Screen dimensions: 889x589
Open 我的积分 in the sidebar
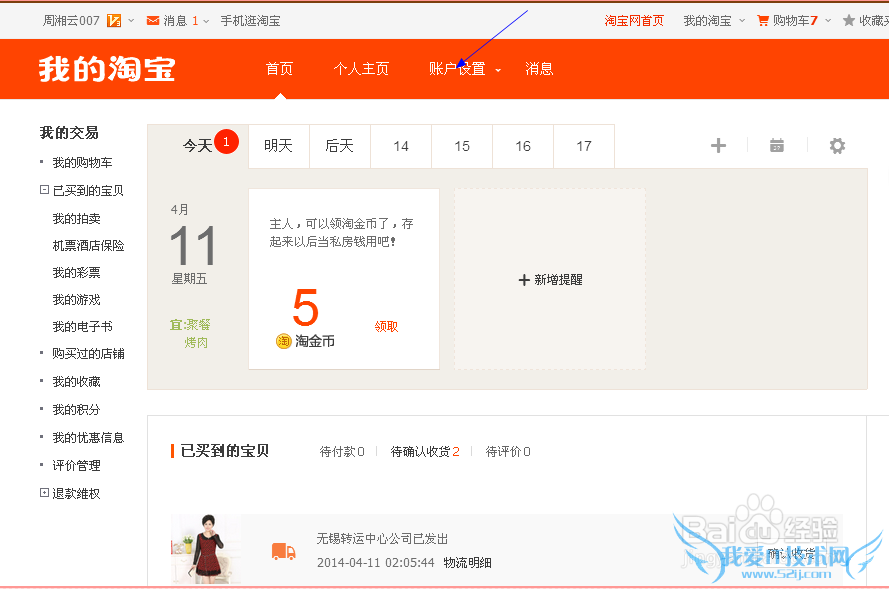click(77, 409)
